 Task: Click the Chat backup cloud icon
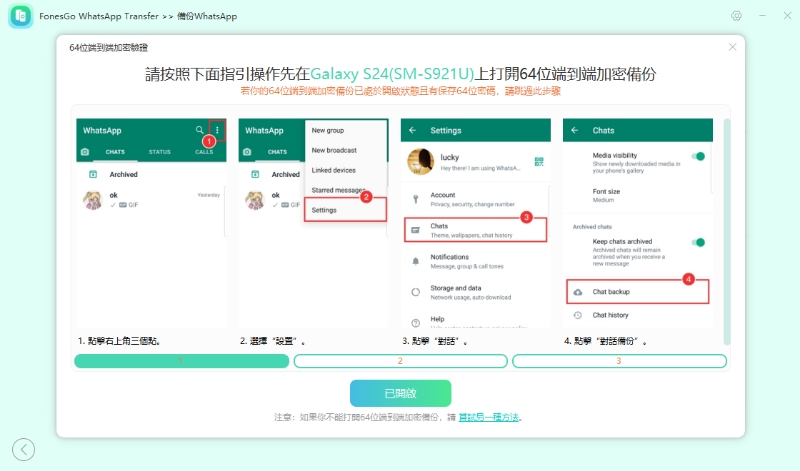(577, 292)
